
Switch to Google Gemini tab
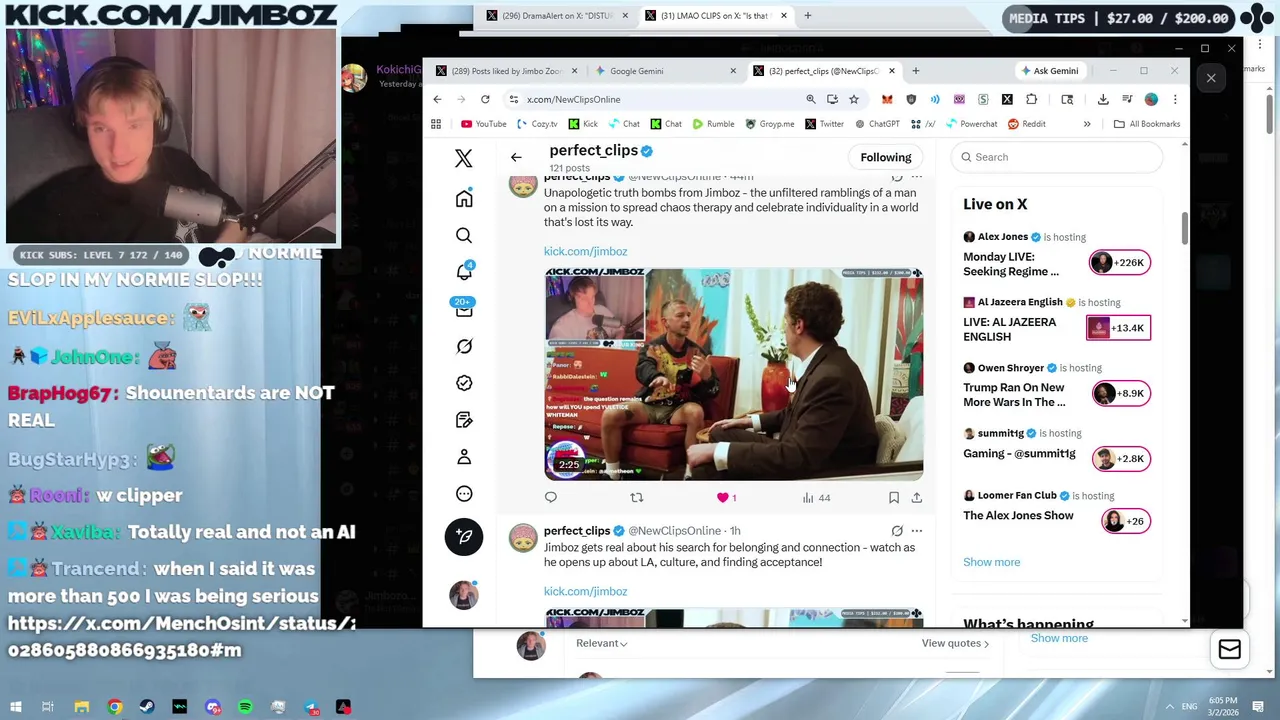[665, 71]
